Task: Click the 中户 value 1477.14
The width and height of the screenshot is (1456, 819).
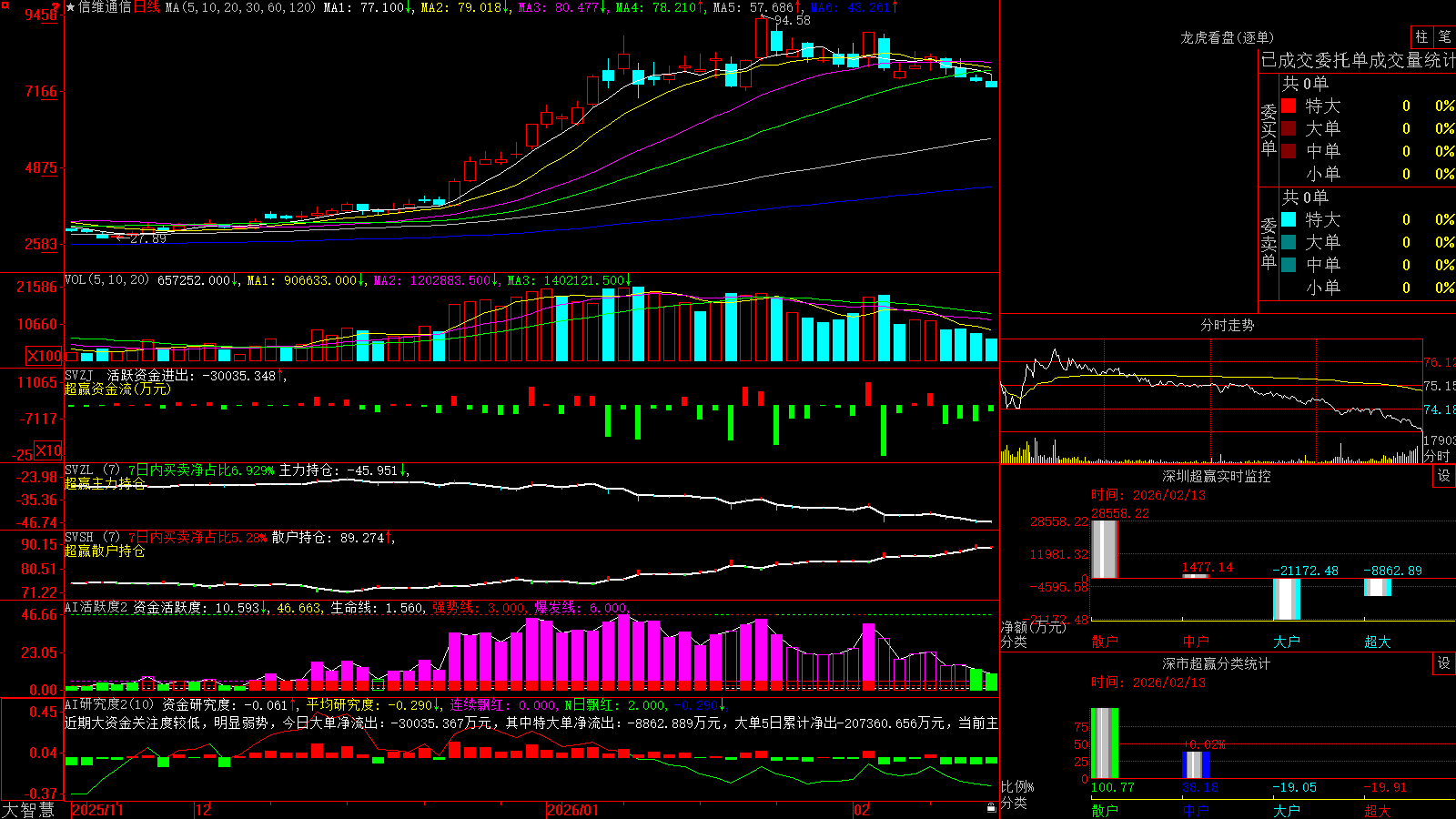Action: [x=1208, y=567]
